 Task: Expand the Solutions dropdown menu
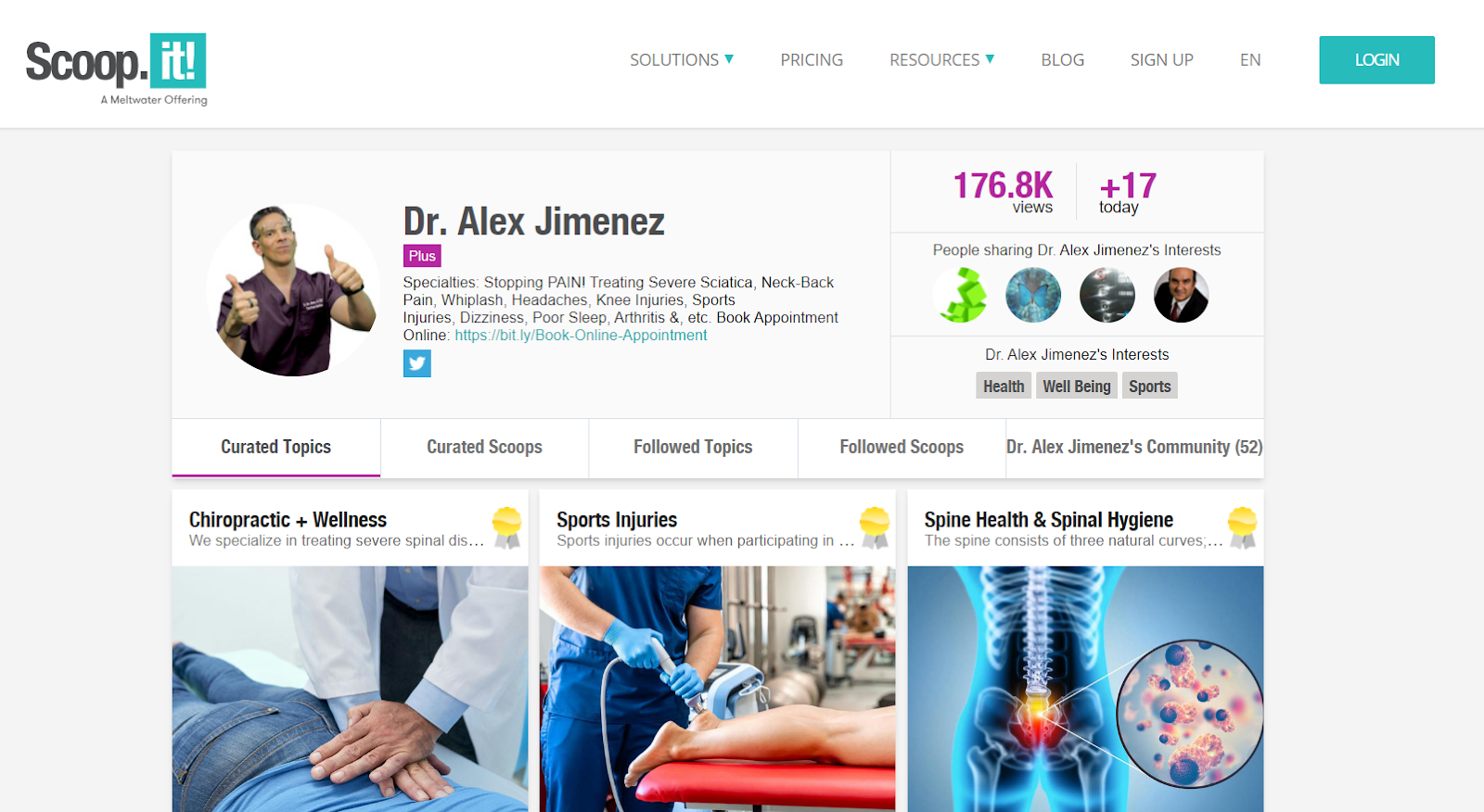[x=682, y=60]
